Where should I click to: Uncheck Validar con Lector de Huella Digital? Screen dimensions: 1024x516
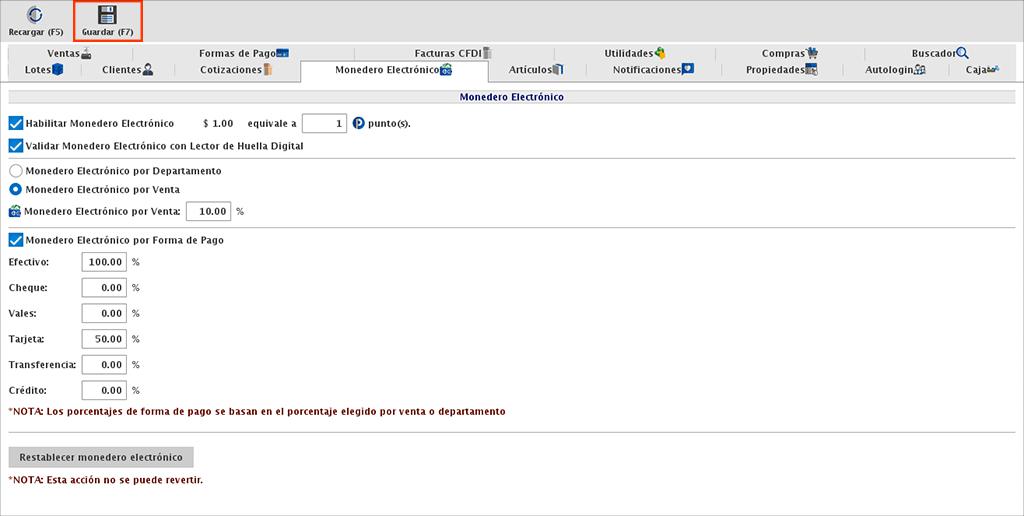(x=15, y=146)
